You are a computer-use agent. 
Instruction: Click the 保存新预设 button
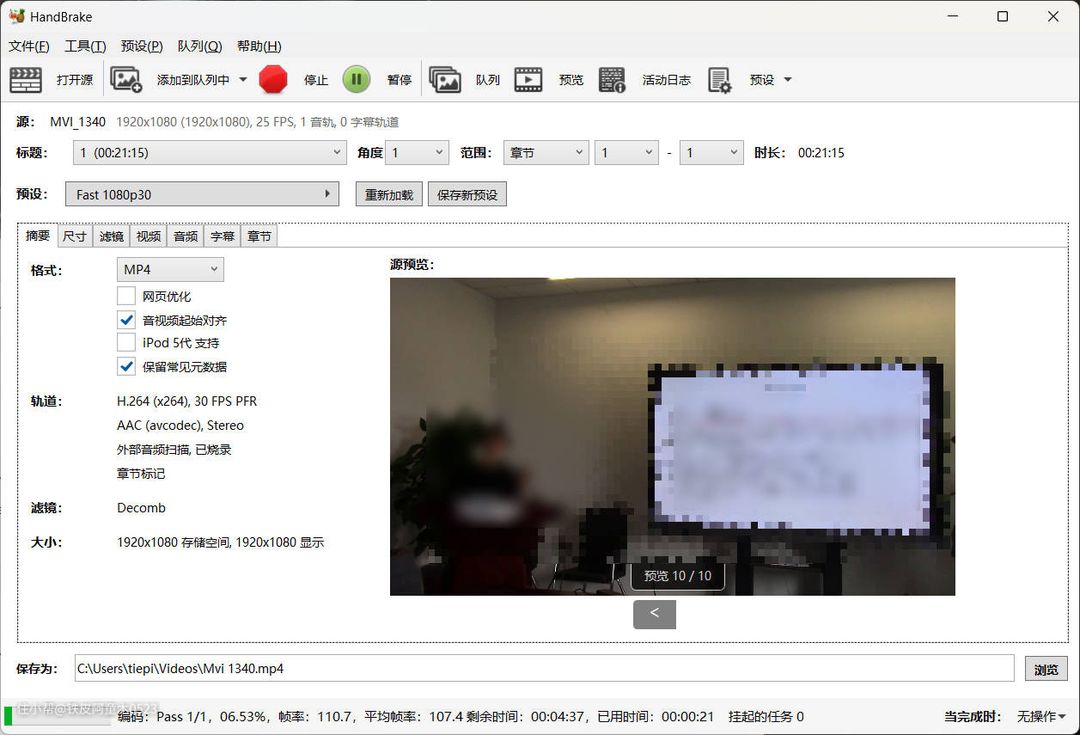[x=467, y=194]
